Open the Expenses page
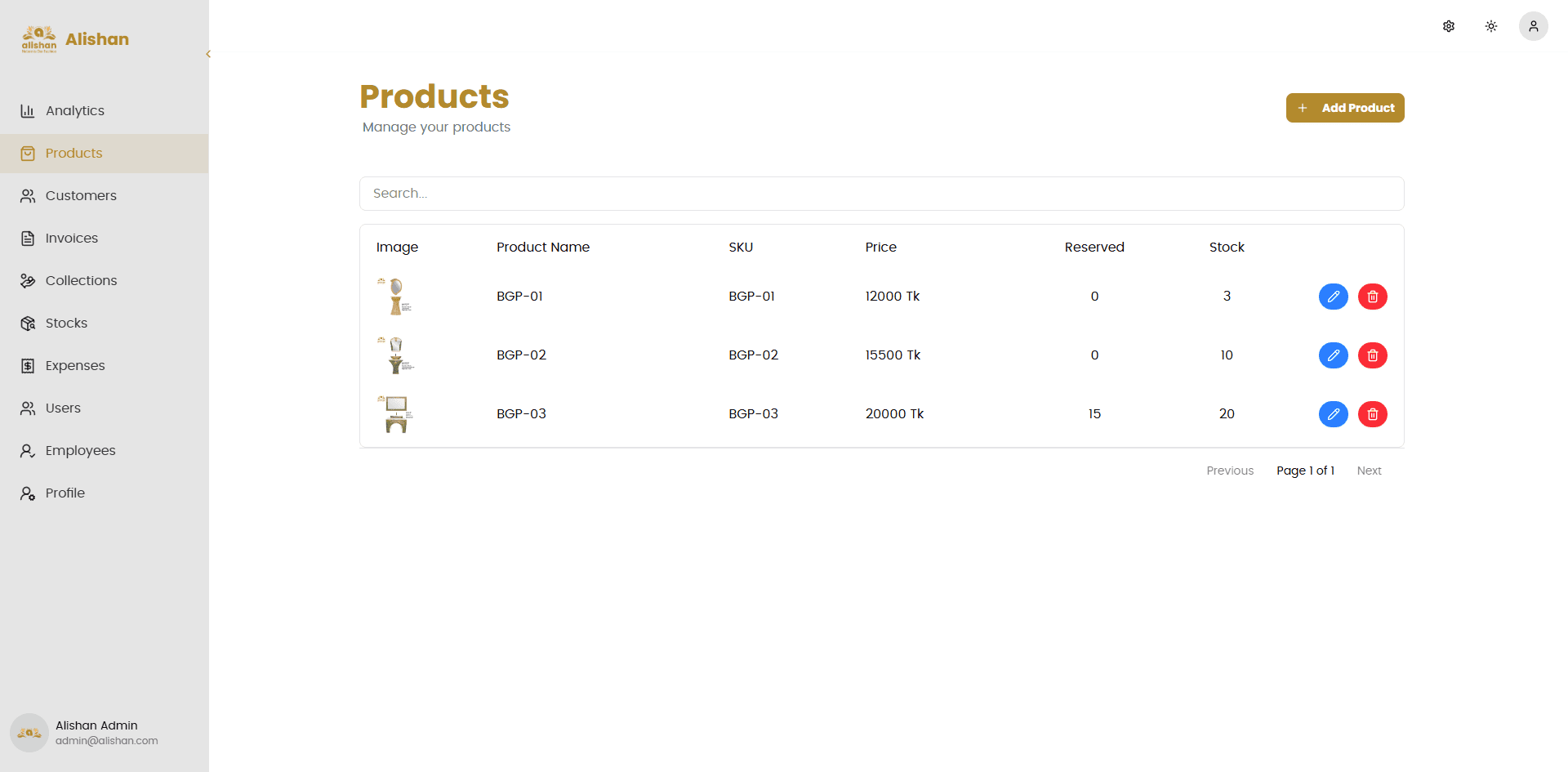Viewport: 1568px width, 772px height. tap(104, 366)
